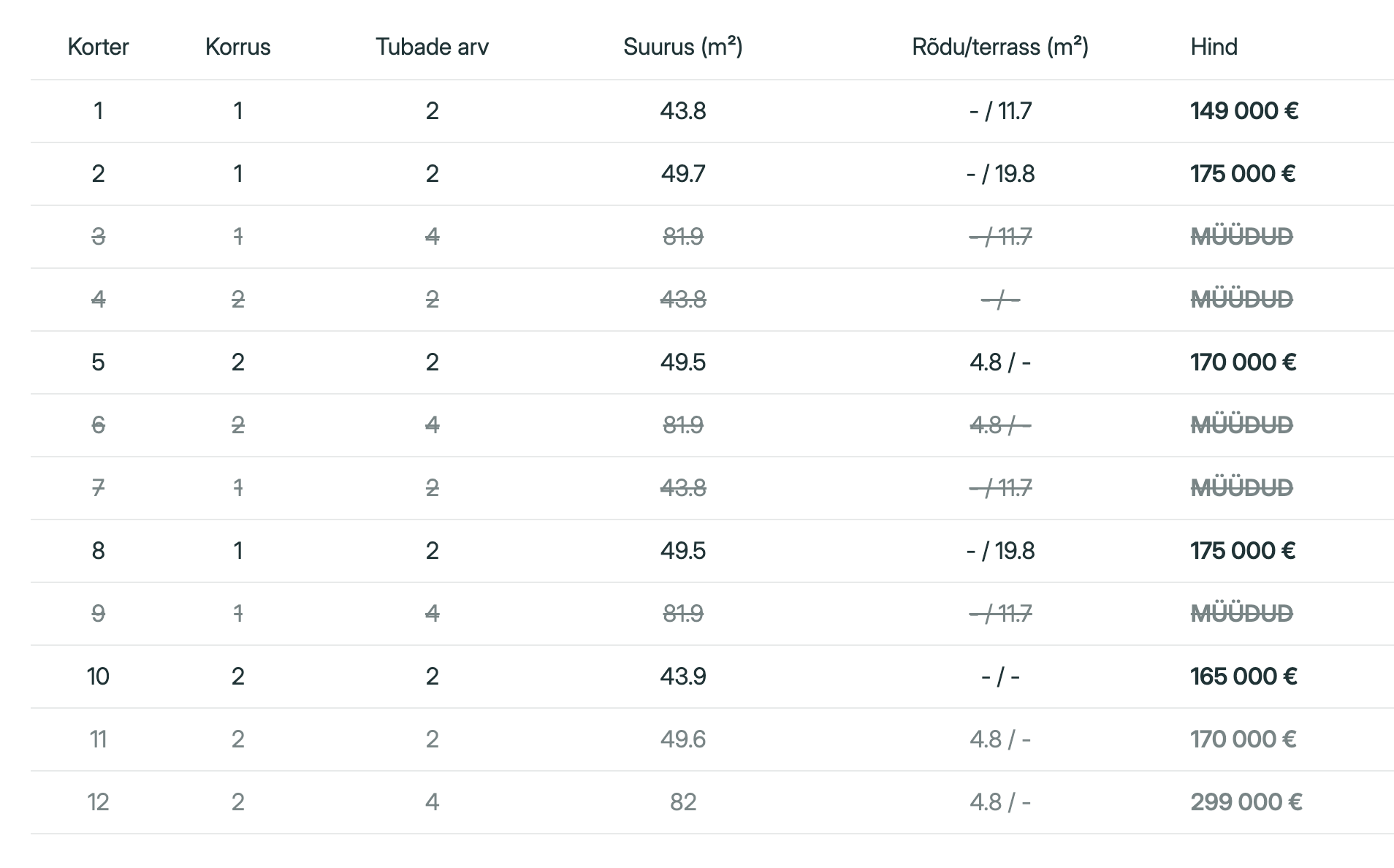
Task: Select the 165 000 € price
Action: [1243, 677]
